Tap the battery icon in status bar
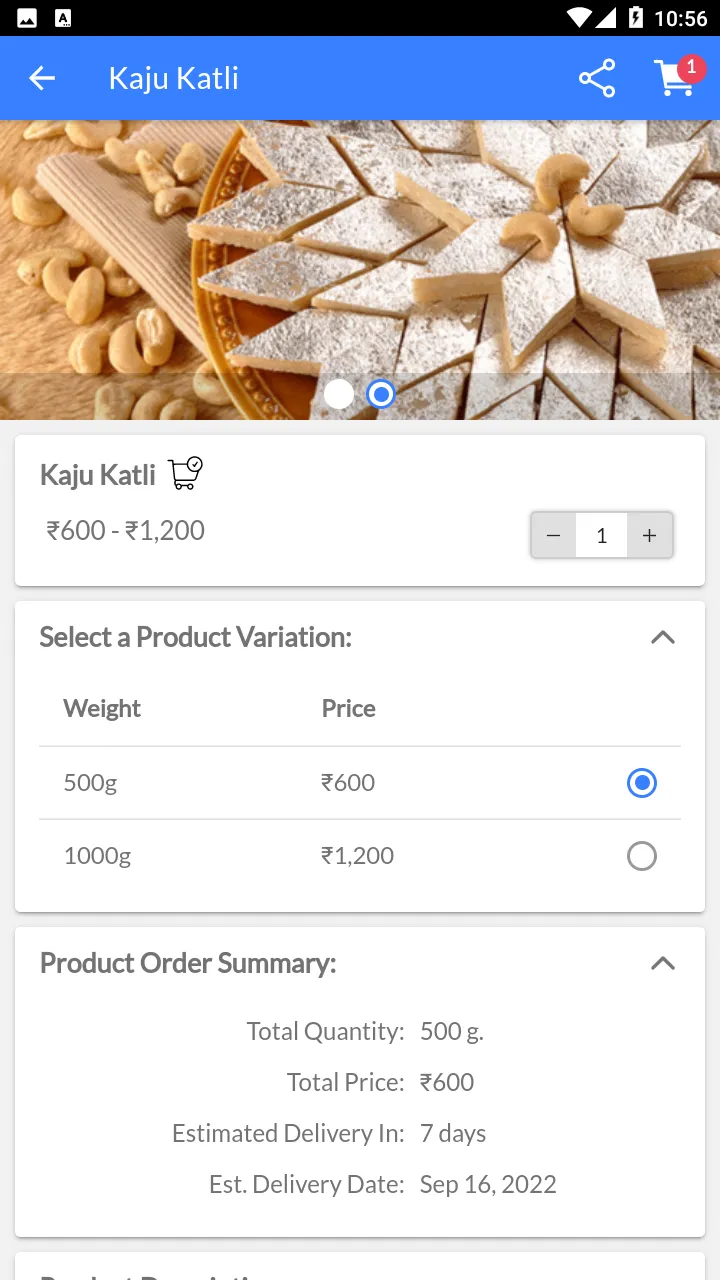Viewport: 720px width, 1280px height. 635,18
